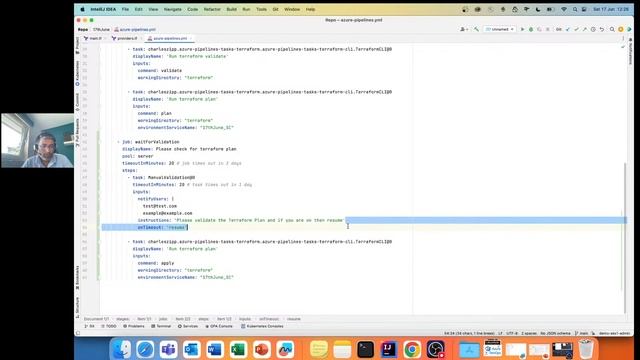Open the Code menu

(193, 9)
